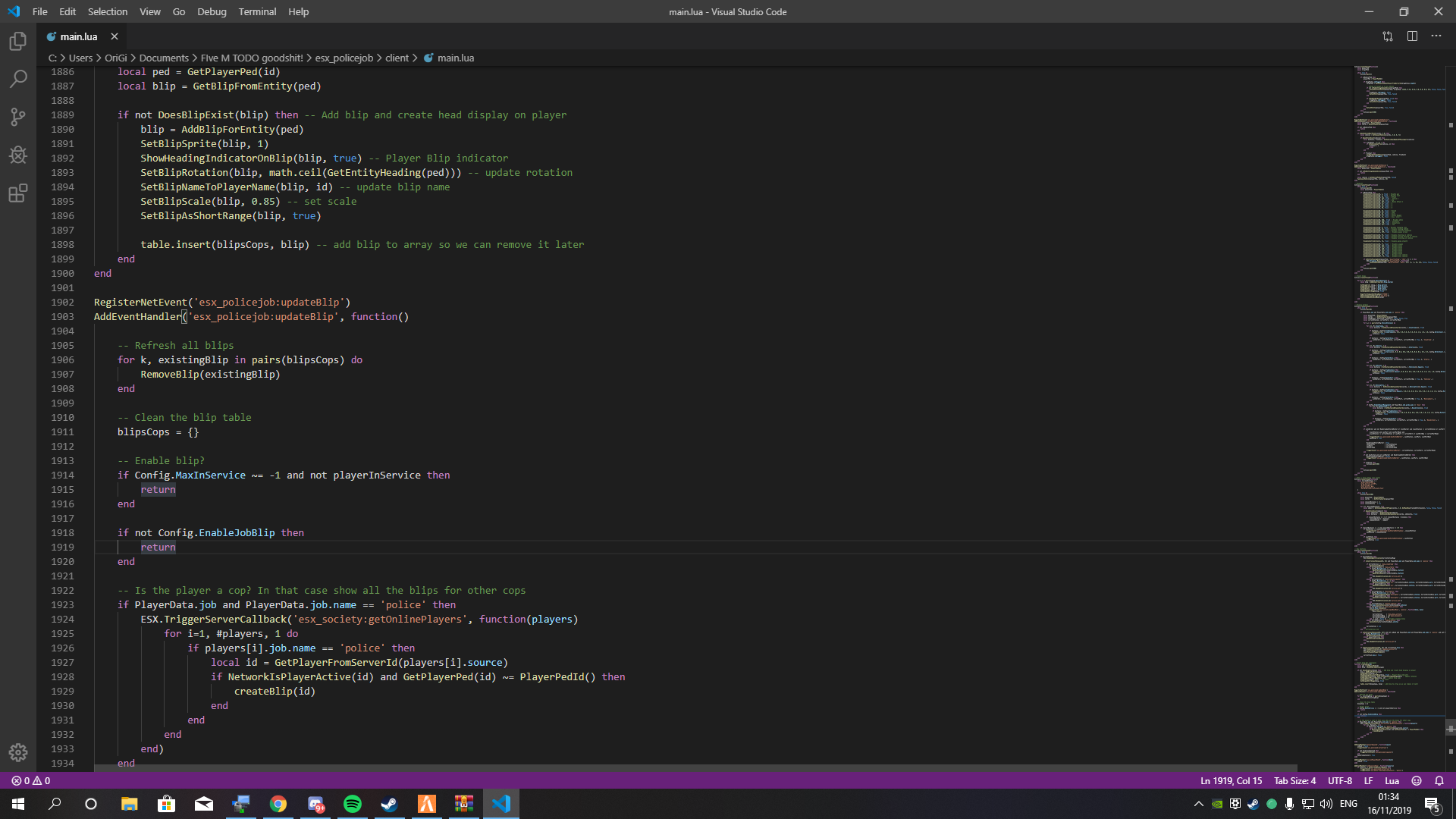Open the Extensions view
This screenshot has height=819, width=1456.
[18, 193]
